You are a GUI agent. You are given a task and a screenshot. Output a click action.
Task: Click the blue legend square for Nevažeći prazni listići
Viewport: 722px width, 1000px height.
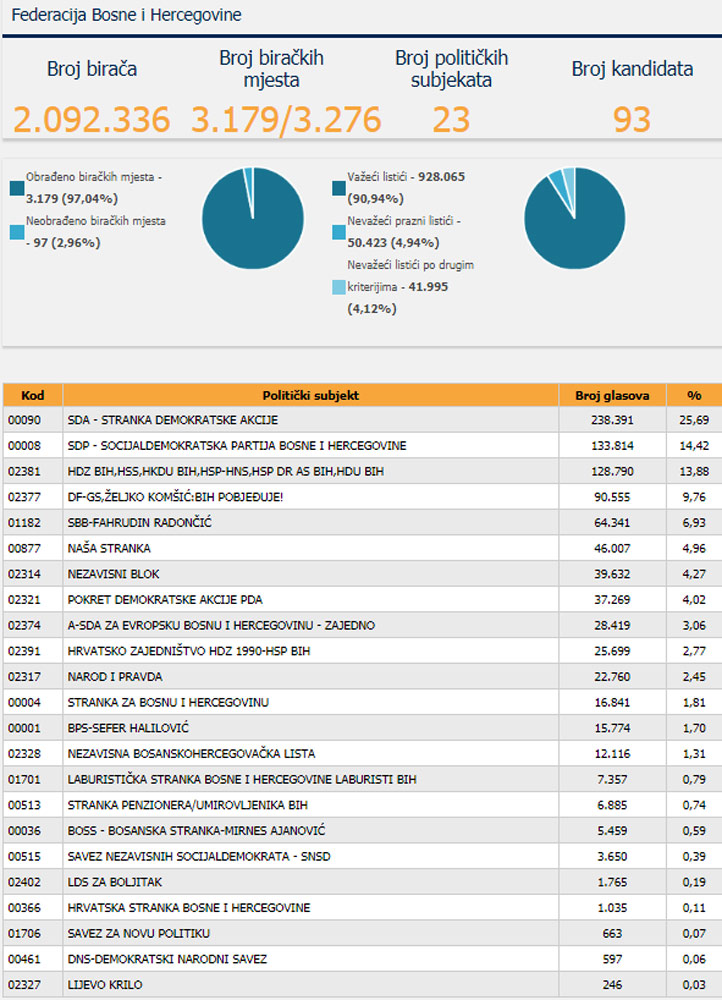[339, 232]
